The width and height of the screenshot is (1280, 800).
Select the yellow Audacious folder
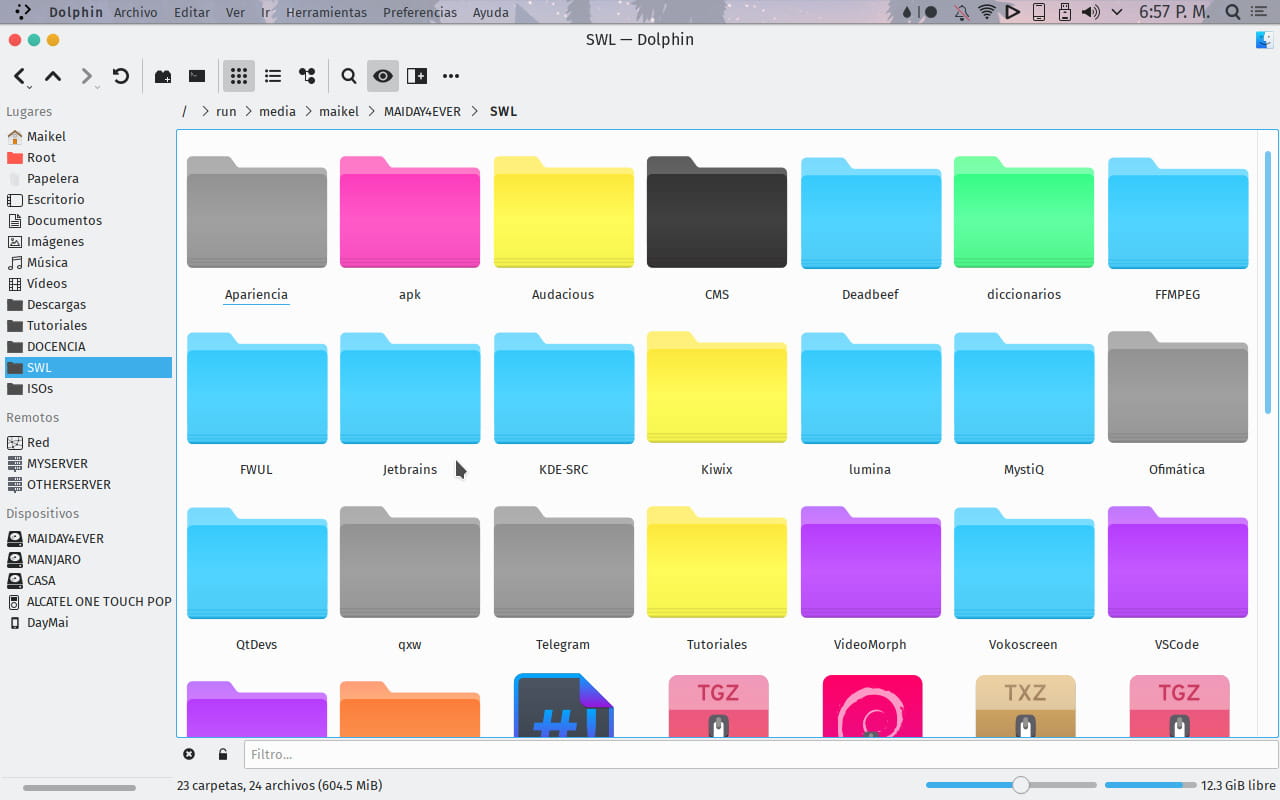pos(563,212)
